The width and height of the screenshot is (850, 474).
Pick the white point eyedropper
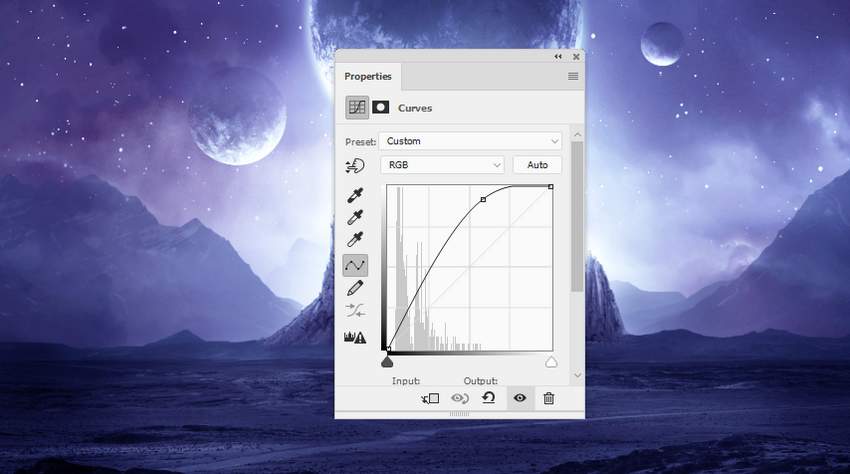pos(355,239)
